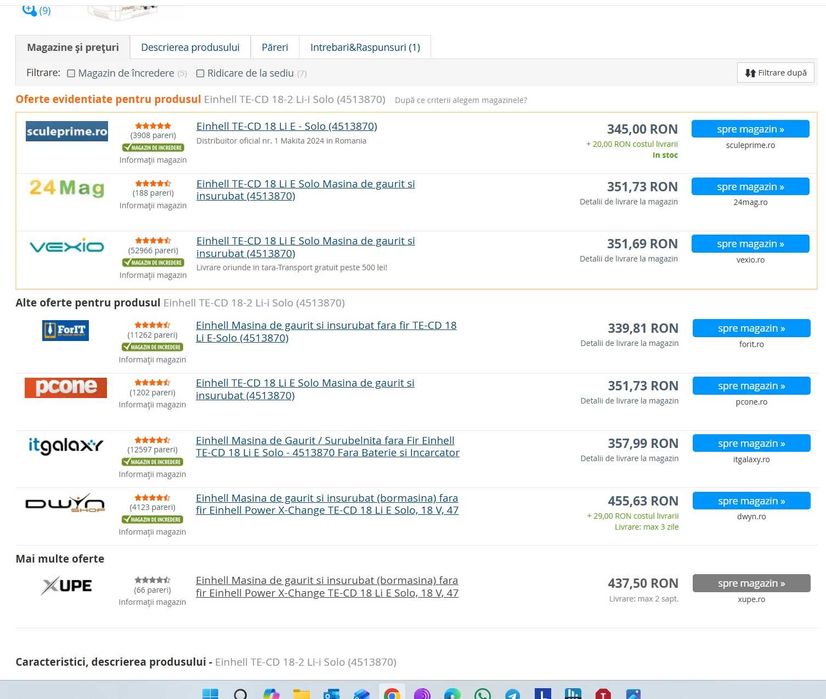The height and width of the screenshot is (699, 826).
Task: Click the trusted-store badge under Vexio reviews
Action: [153, 262]
